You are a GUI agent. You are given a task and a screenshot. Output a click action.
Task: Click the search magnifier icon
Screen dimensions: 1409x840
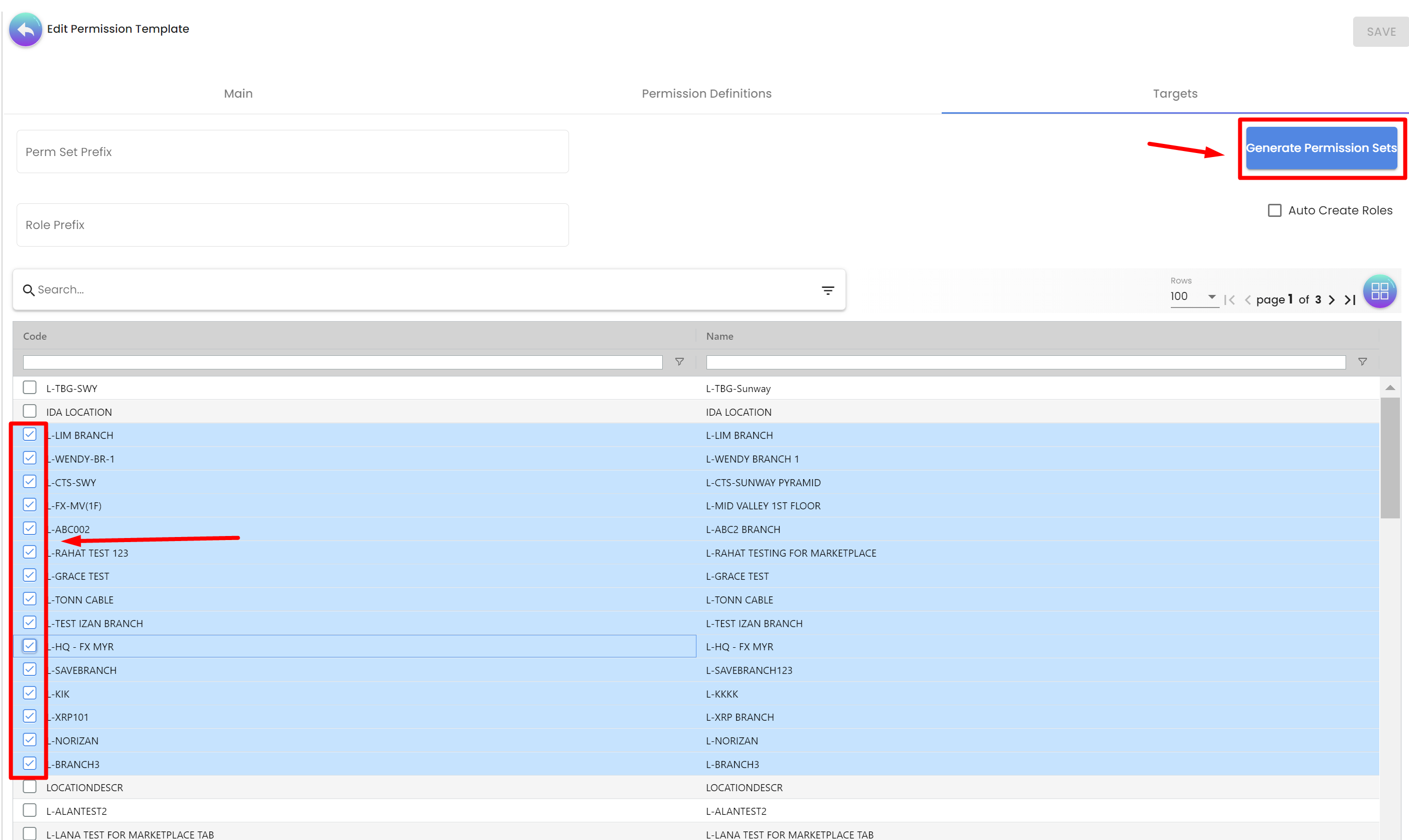pos(28,290)
